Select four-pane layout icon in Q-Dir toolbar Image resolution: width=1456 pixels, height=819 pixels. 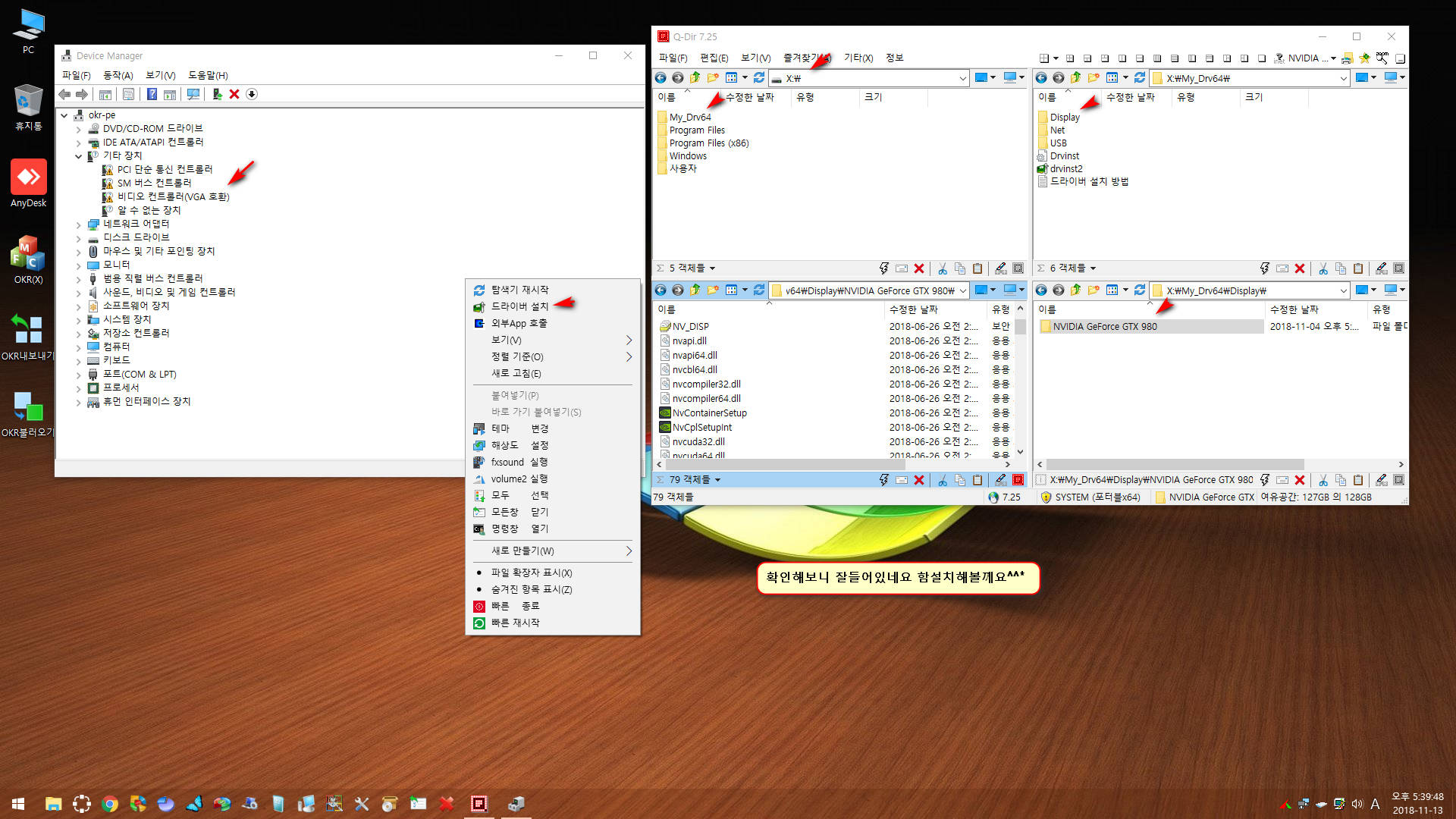[1070, 58]
